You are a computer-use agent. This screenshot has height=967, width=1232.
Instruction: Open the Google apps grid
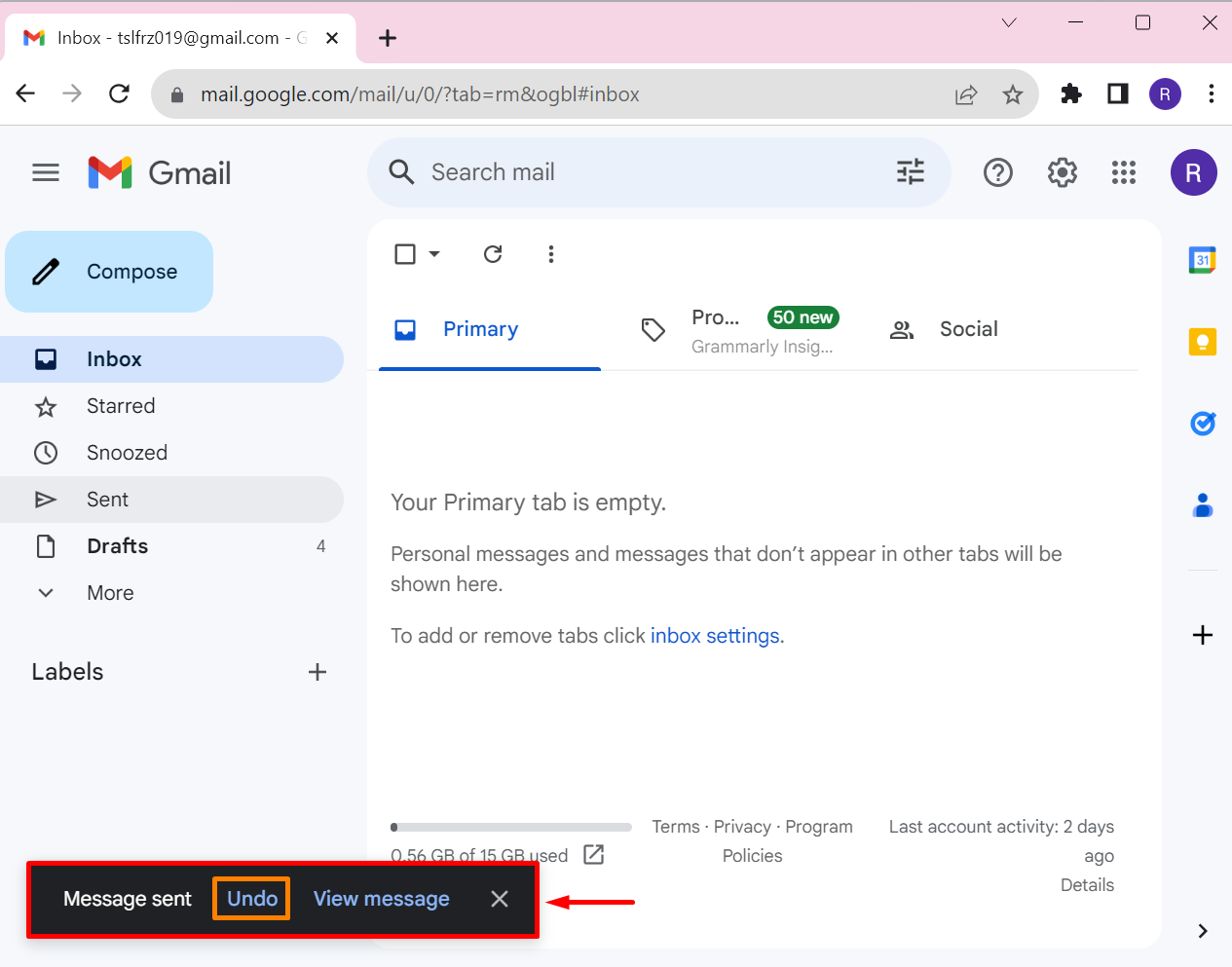pyautogui.click(x=1123, y=173)
